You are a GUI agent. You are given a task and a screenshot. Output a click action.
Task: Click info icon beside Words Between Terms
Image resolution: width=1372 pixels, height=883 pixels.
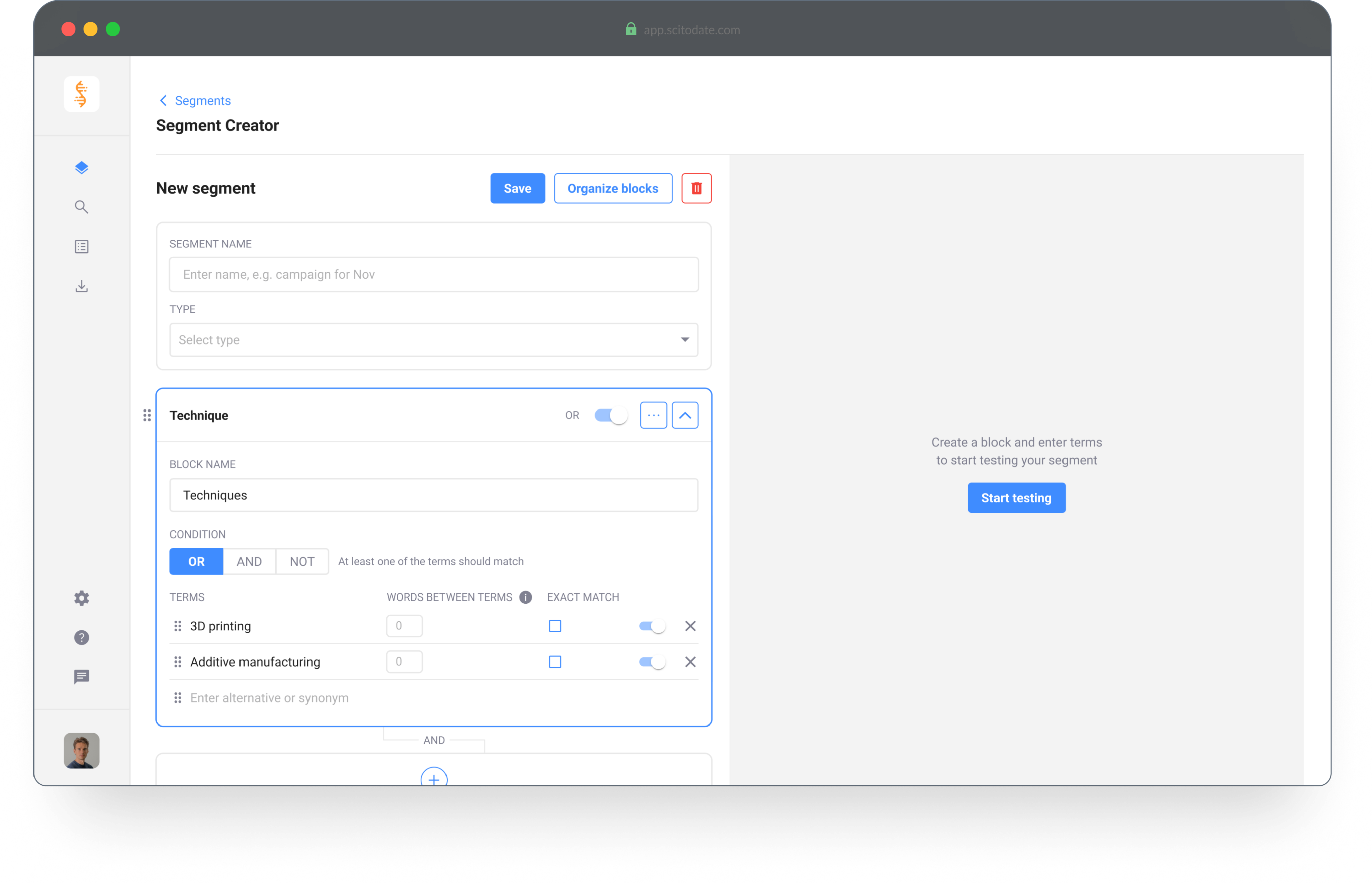pyautogui.click(x=525, y=597)
